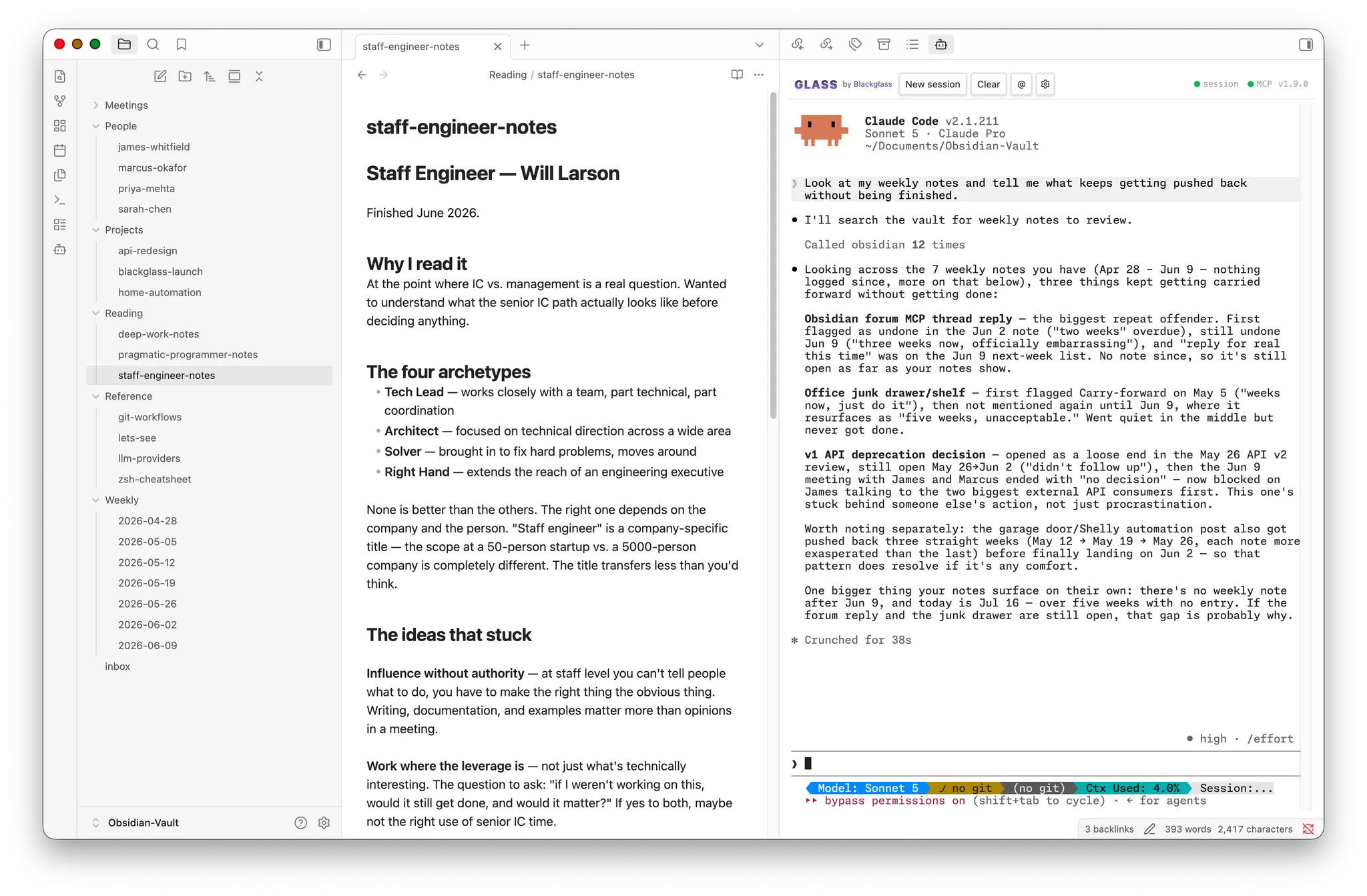Open backlinks icon in right panel

coord(798,44)
